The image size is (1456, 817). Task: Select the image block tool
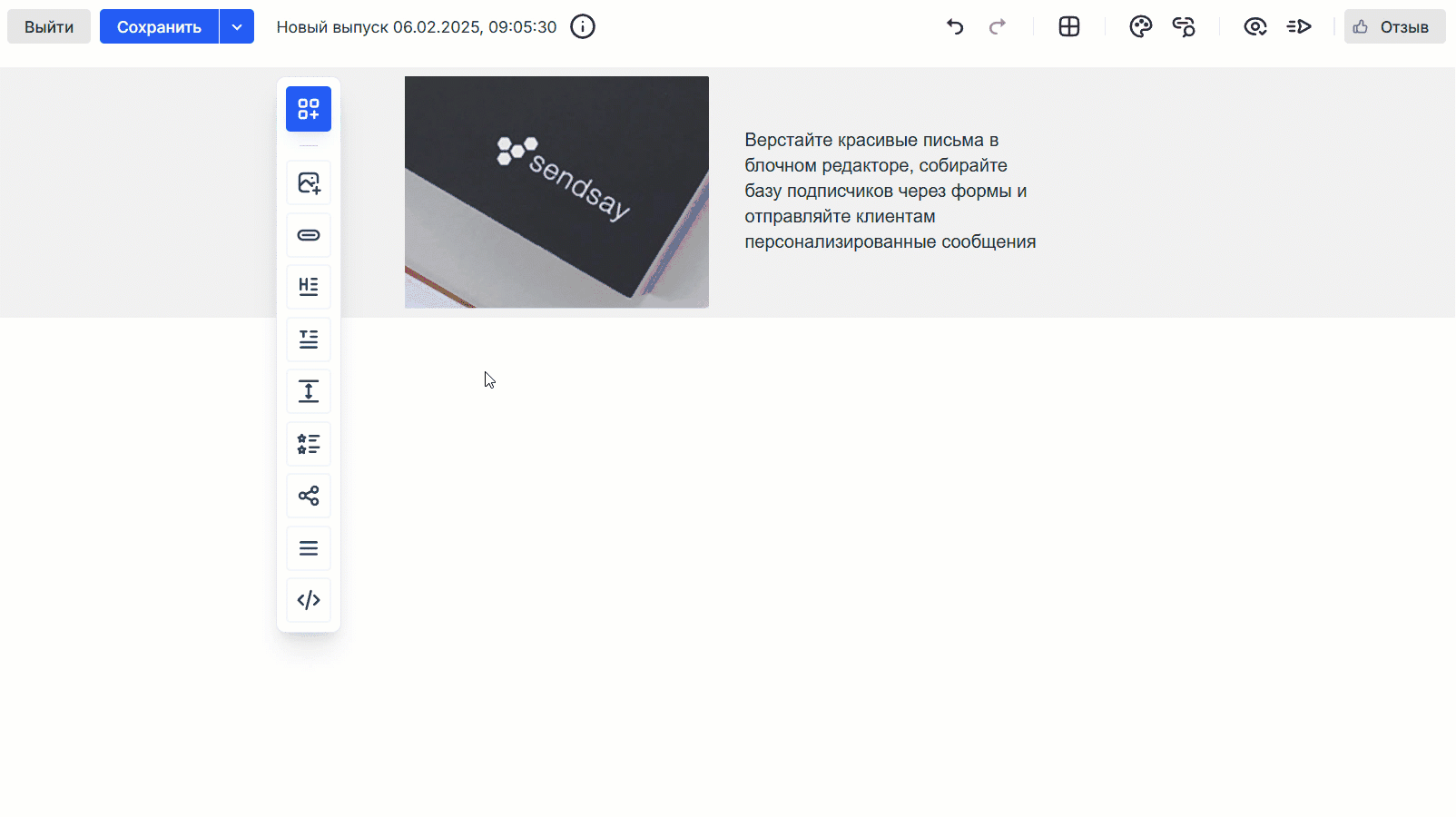point(309,183)
